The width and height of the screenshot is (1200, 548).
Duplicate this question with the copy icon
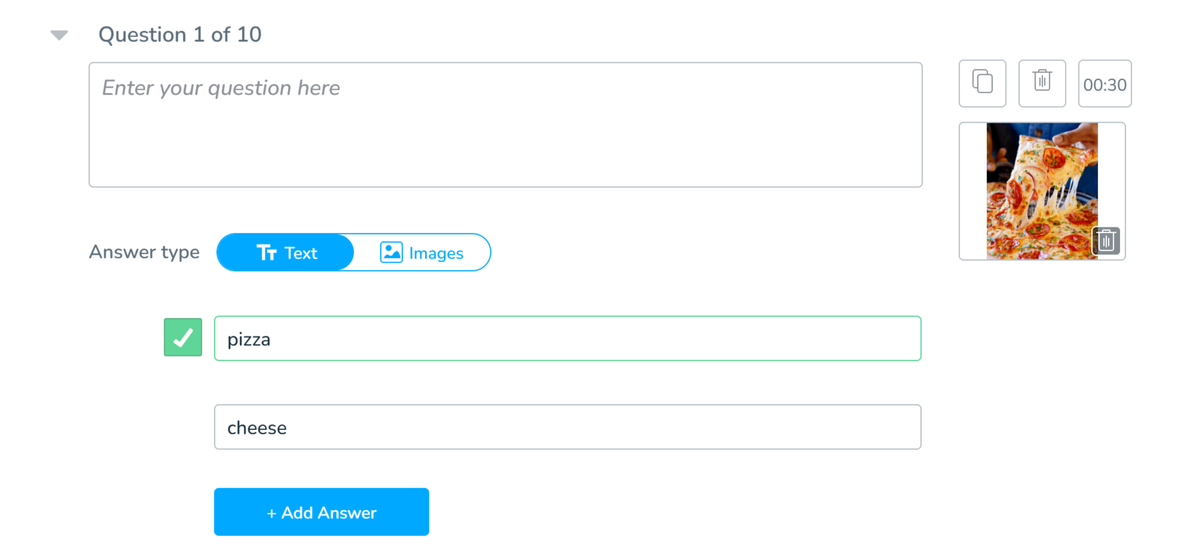click(x=982, y=83)
